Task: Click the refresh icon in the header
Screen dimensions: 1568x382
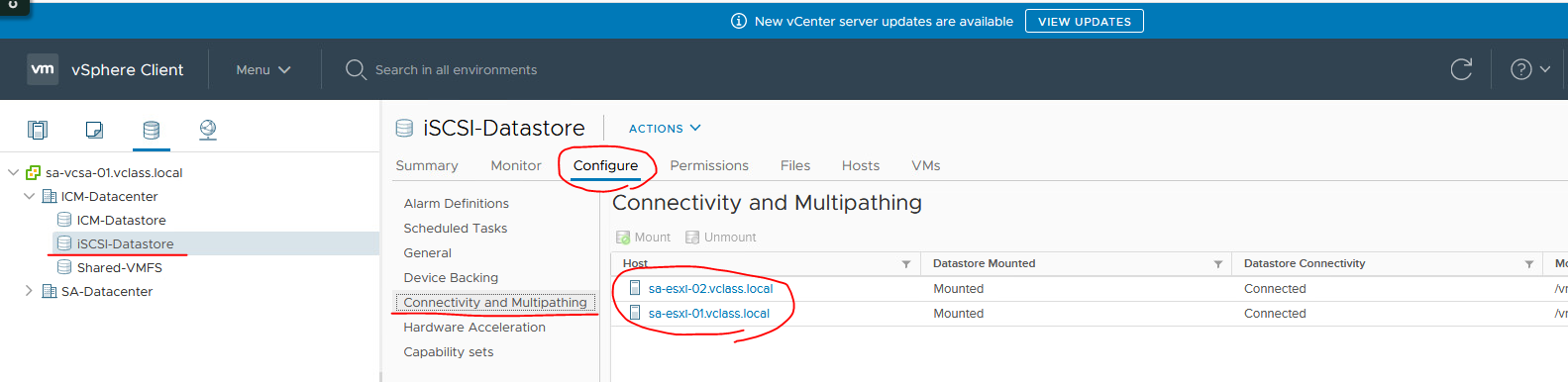Action: 1461,69
